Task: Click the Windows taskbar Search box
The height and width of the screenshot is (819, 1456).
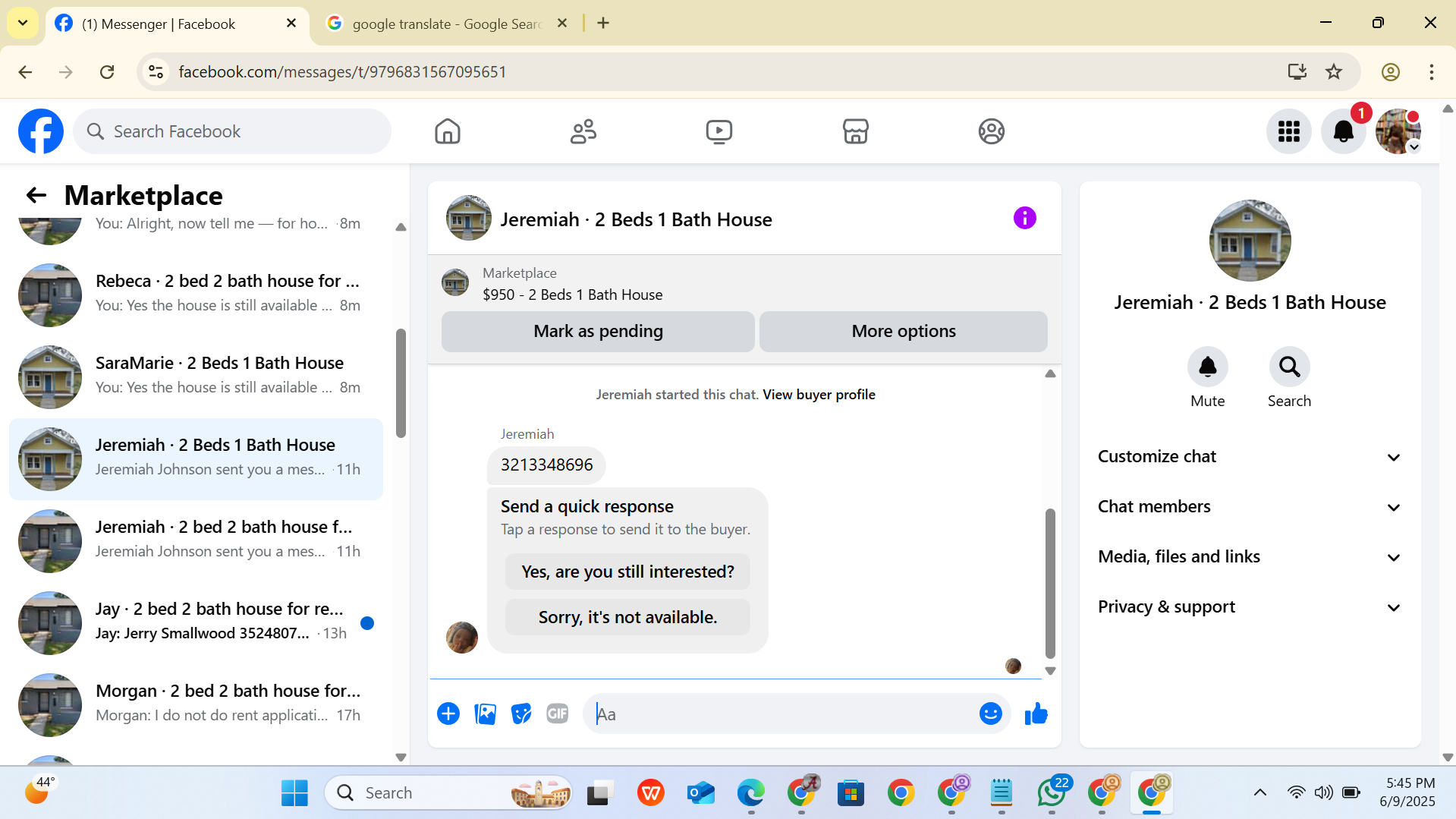Action: 448,793
